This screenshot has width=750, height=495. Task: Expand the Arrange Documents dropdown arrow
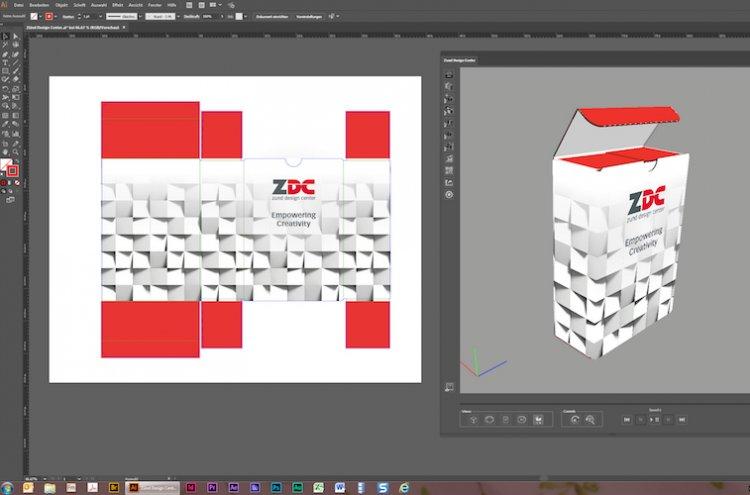[220, 5]
